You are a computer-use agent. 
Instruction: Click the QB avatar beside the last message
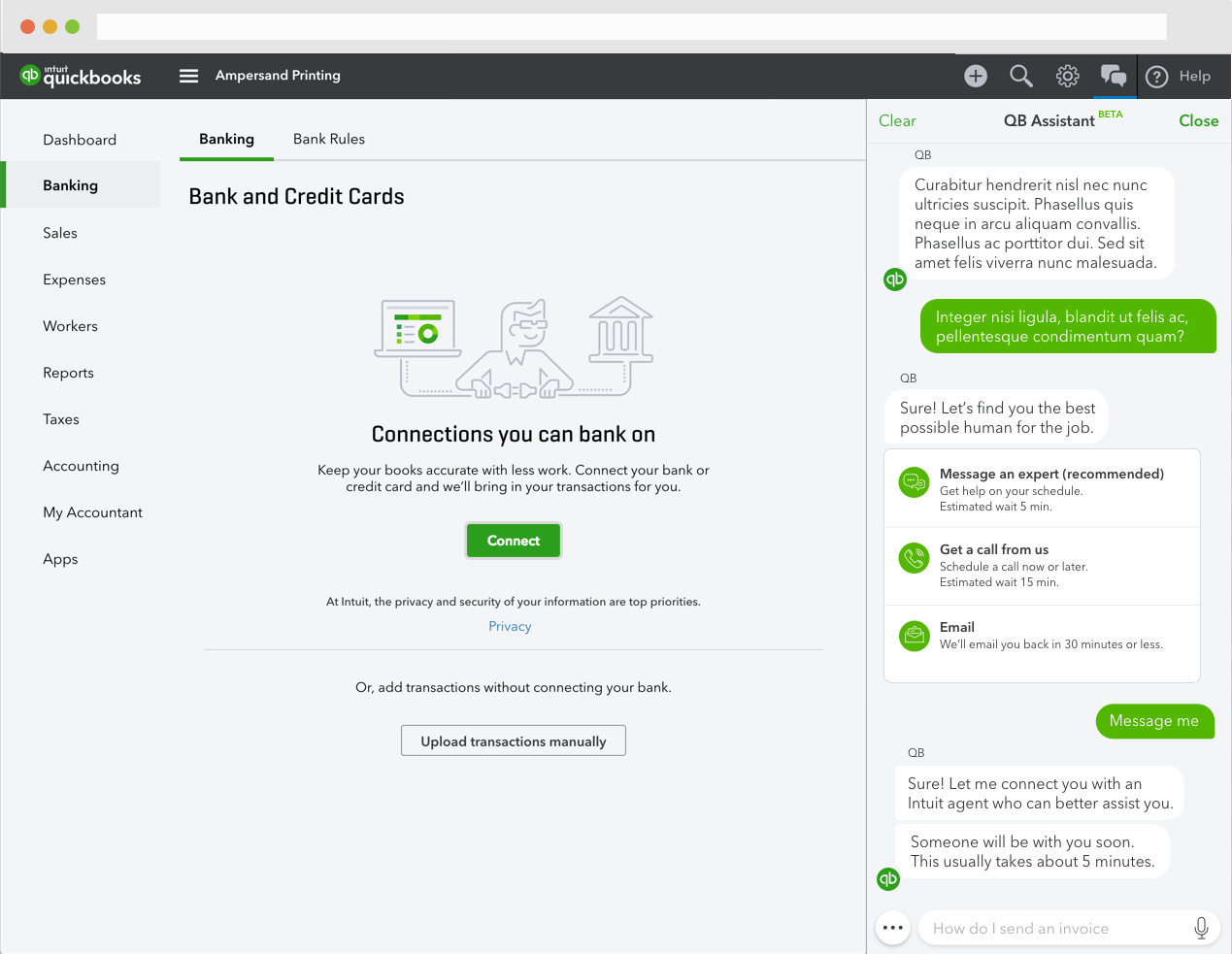coord(888,879)
